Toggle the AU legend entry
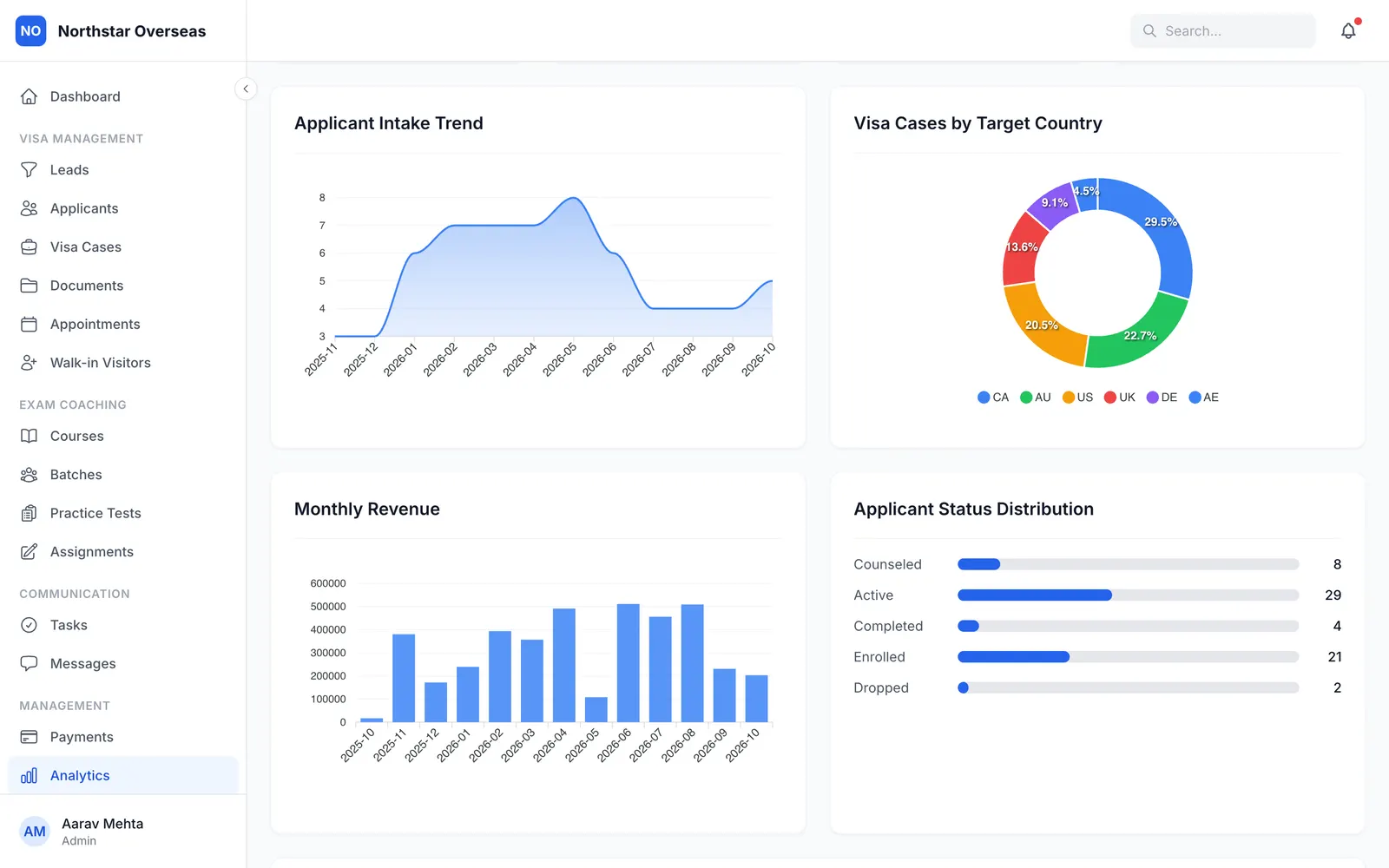Viewport: 1389px width, 868px height. [1036, 398]
